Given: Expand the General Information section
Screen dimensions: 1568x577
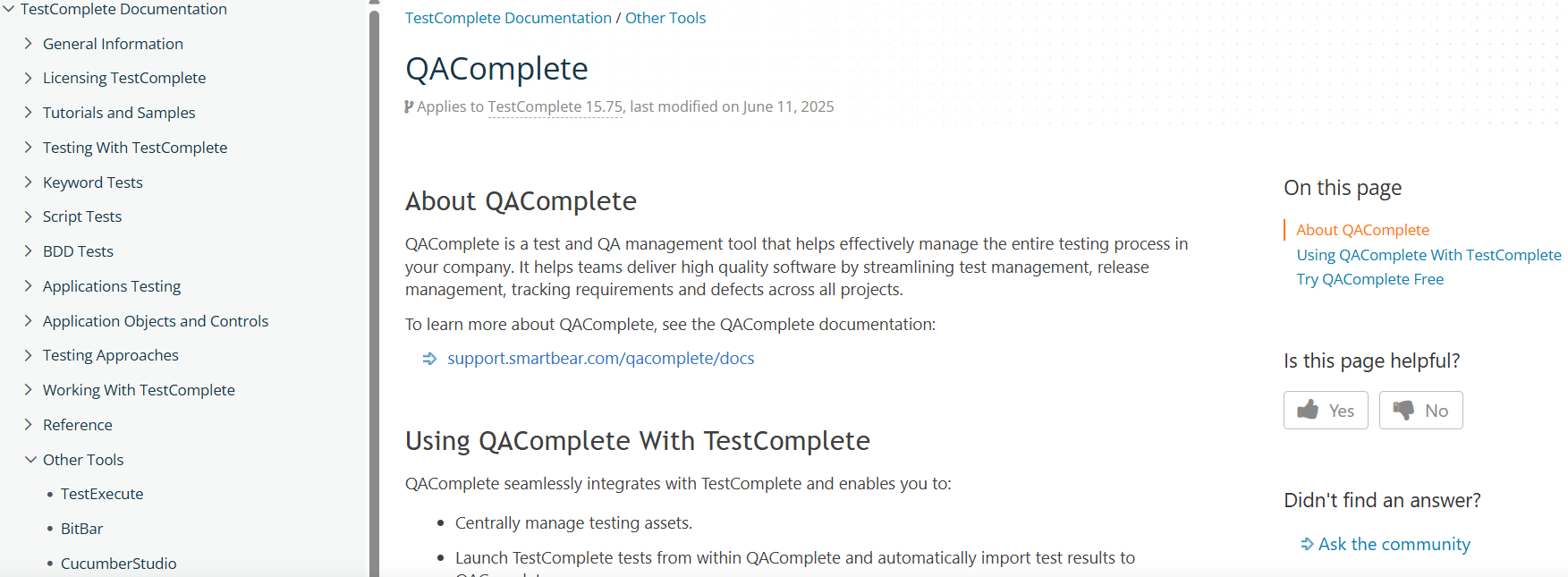Looking at the screenshot, I should (x=28, y=43).
